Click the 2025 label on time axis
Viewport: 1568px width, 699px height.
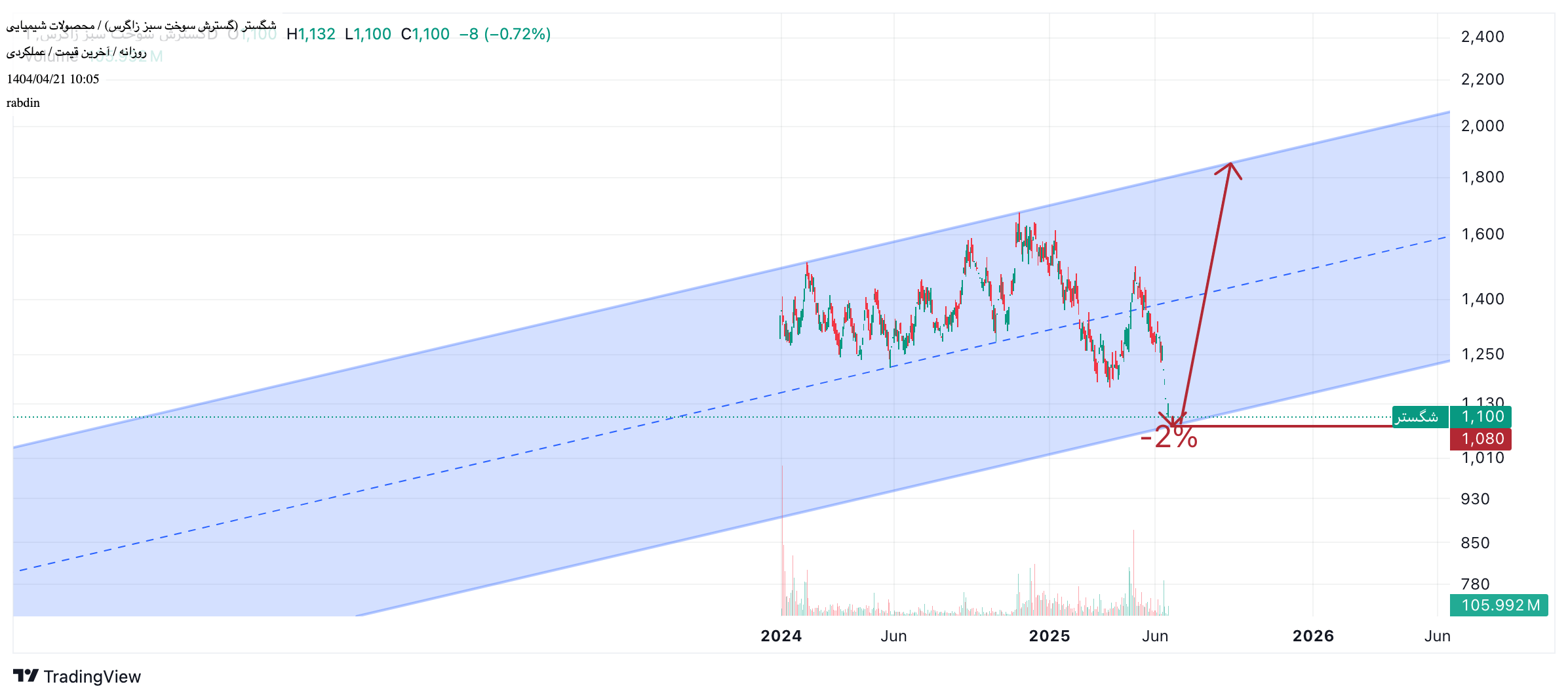(1049, 636)
